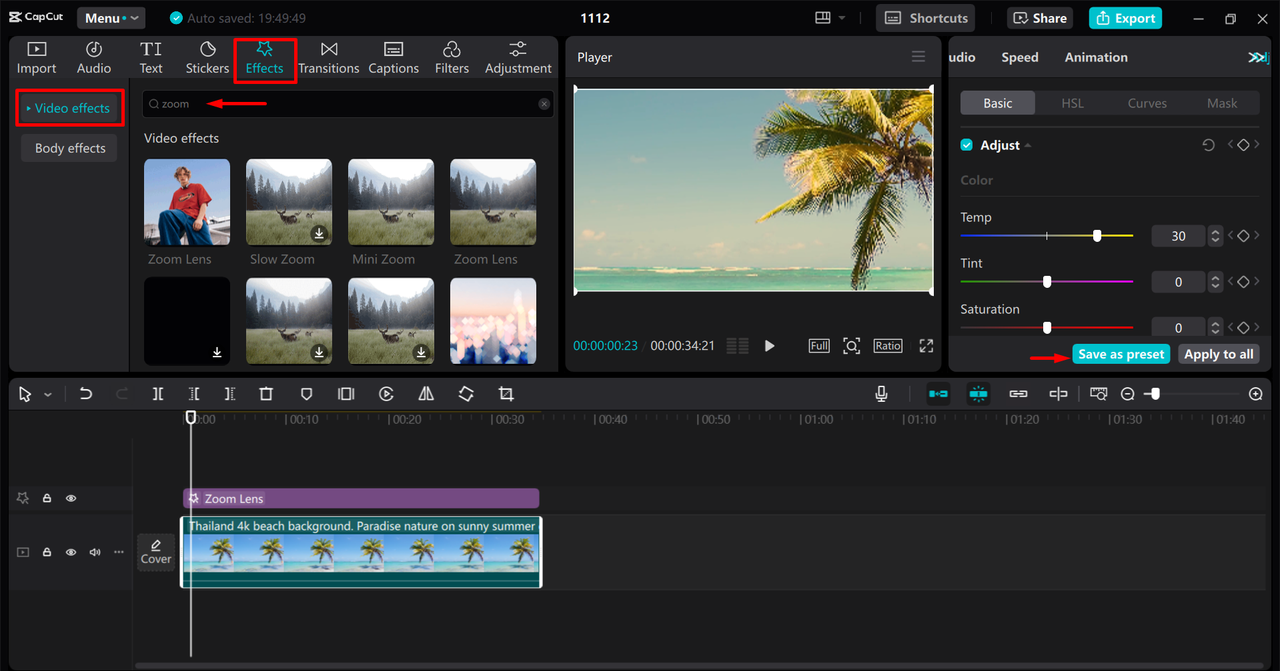Open the Audio panel

94,58
